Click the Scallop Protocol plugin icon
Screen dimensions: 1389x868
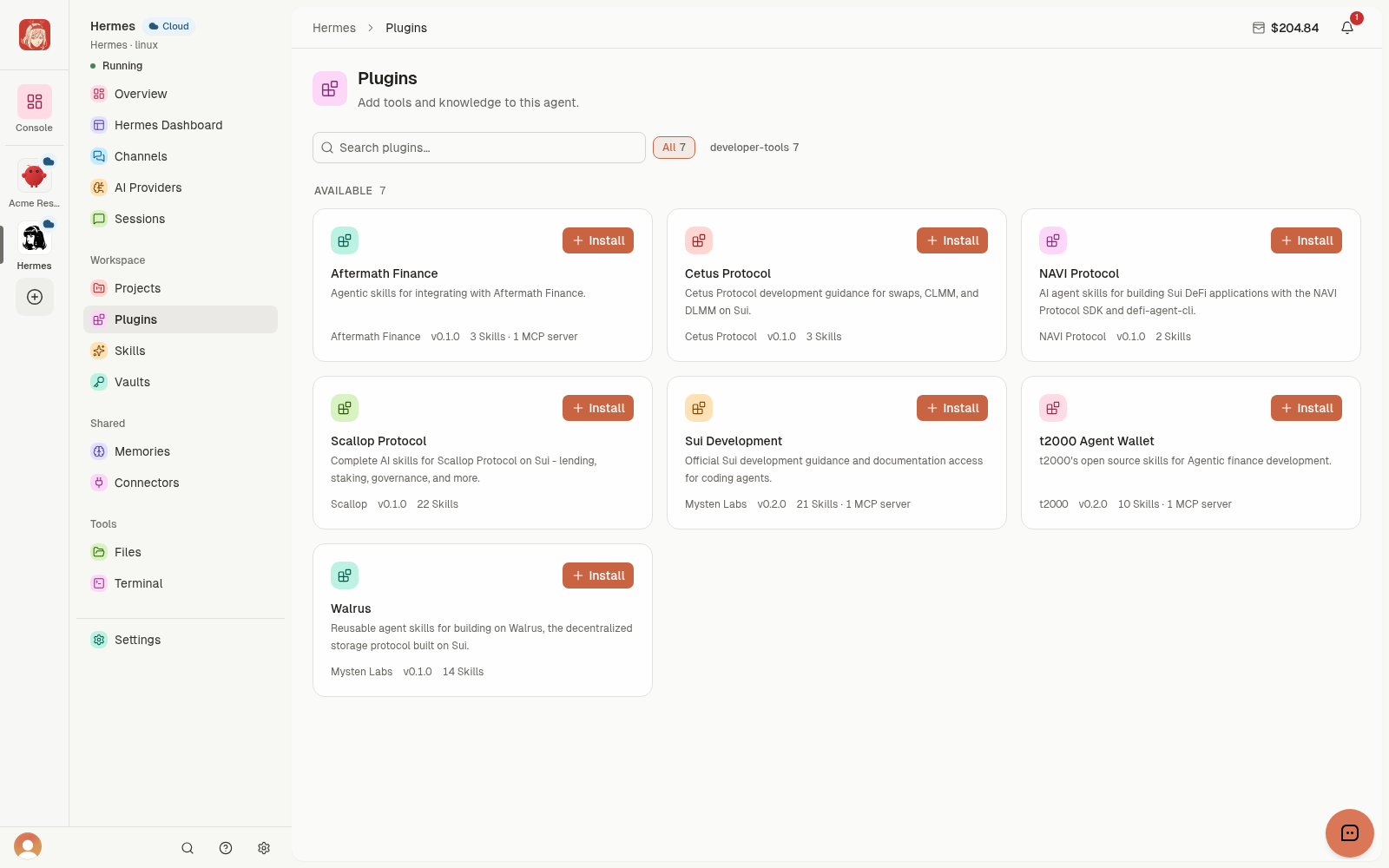click(x=345, y=408)
